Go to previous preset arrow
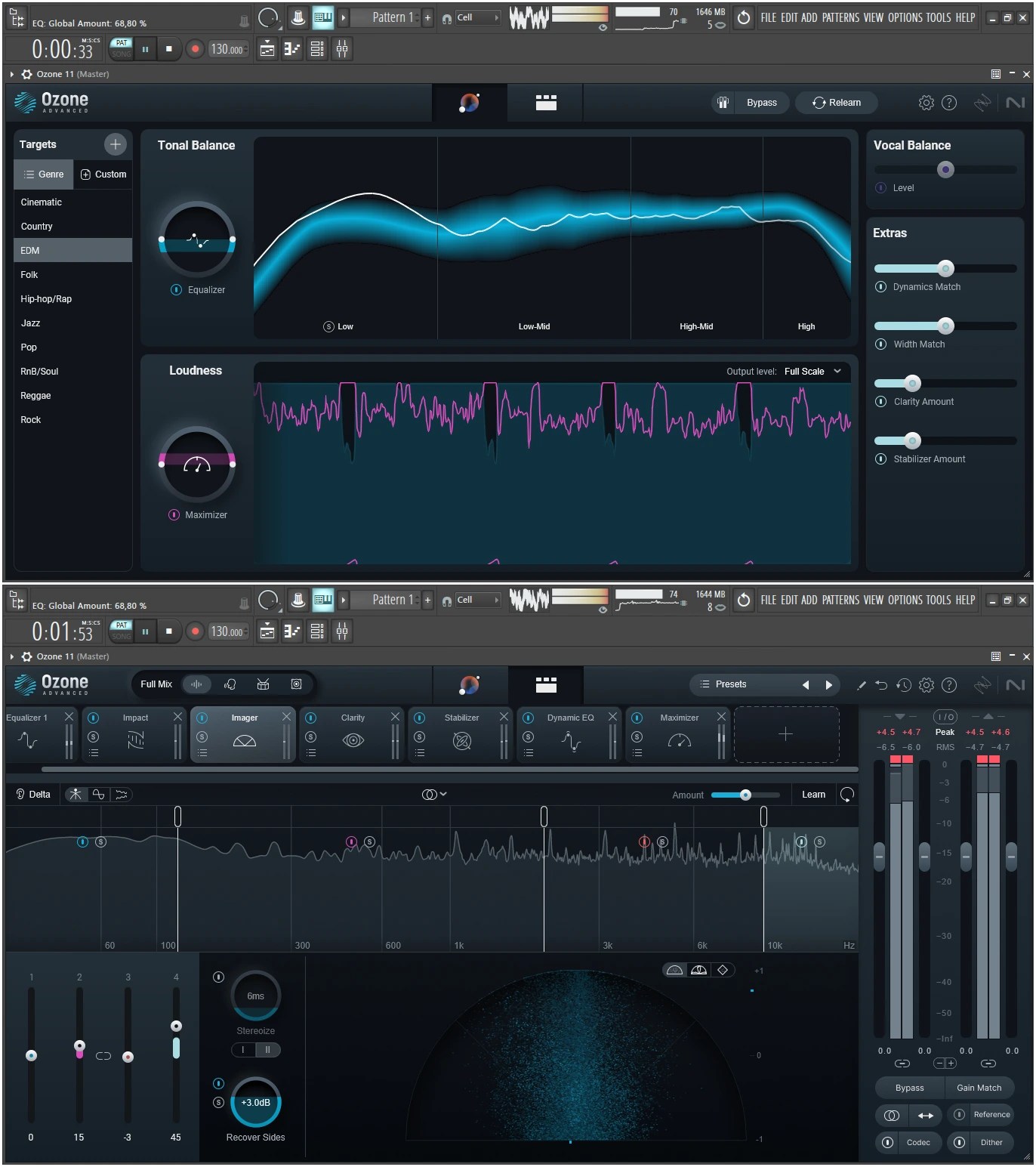 [806, 685]
